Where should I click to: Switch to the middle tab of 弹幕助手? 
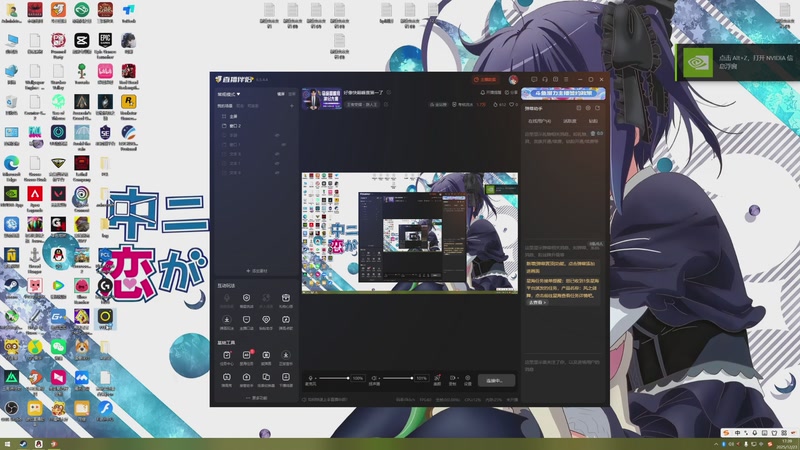569,121
